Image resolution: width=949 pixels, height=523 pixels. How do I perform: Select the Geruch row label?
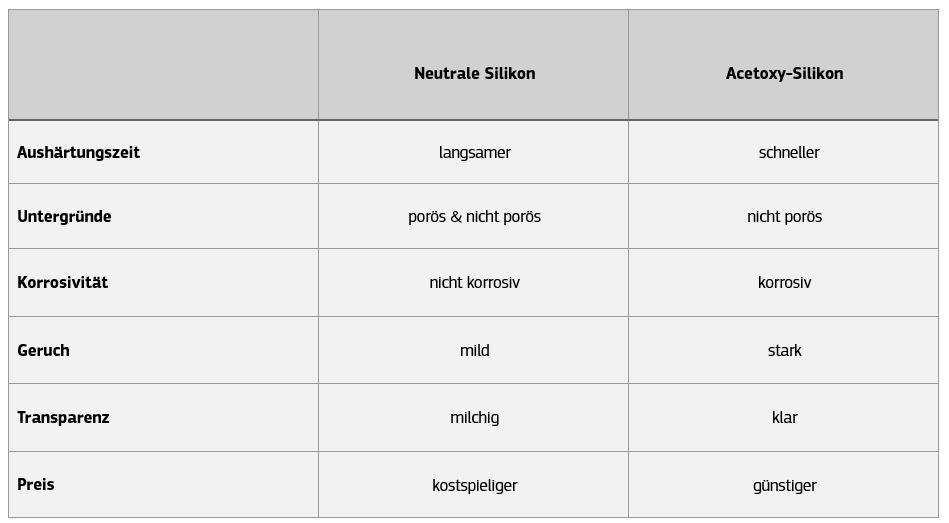click(43, 351)
